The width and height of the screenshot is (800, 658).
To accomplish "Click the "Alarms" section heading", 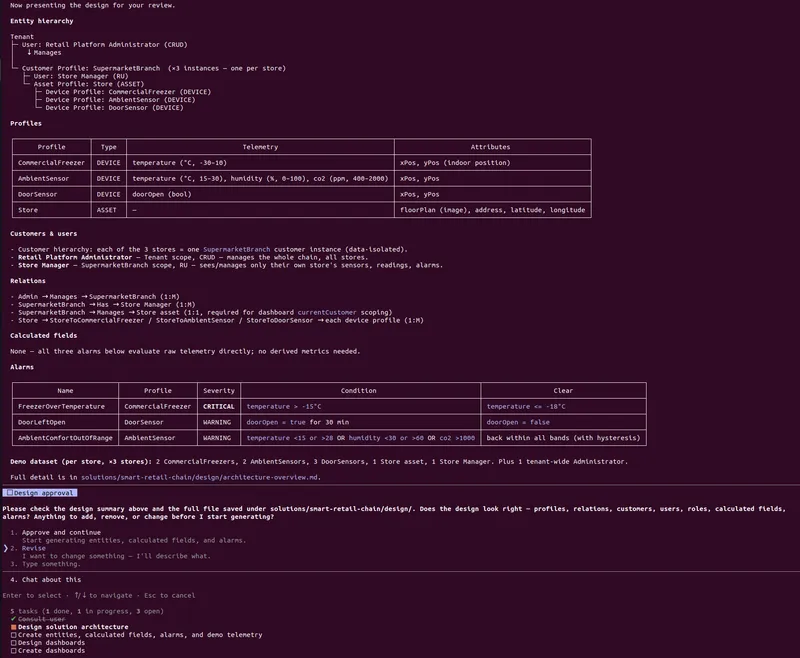I will (22, 367).
